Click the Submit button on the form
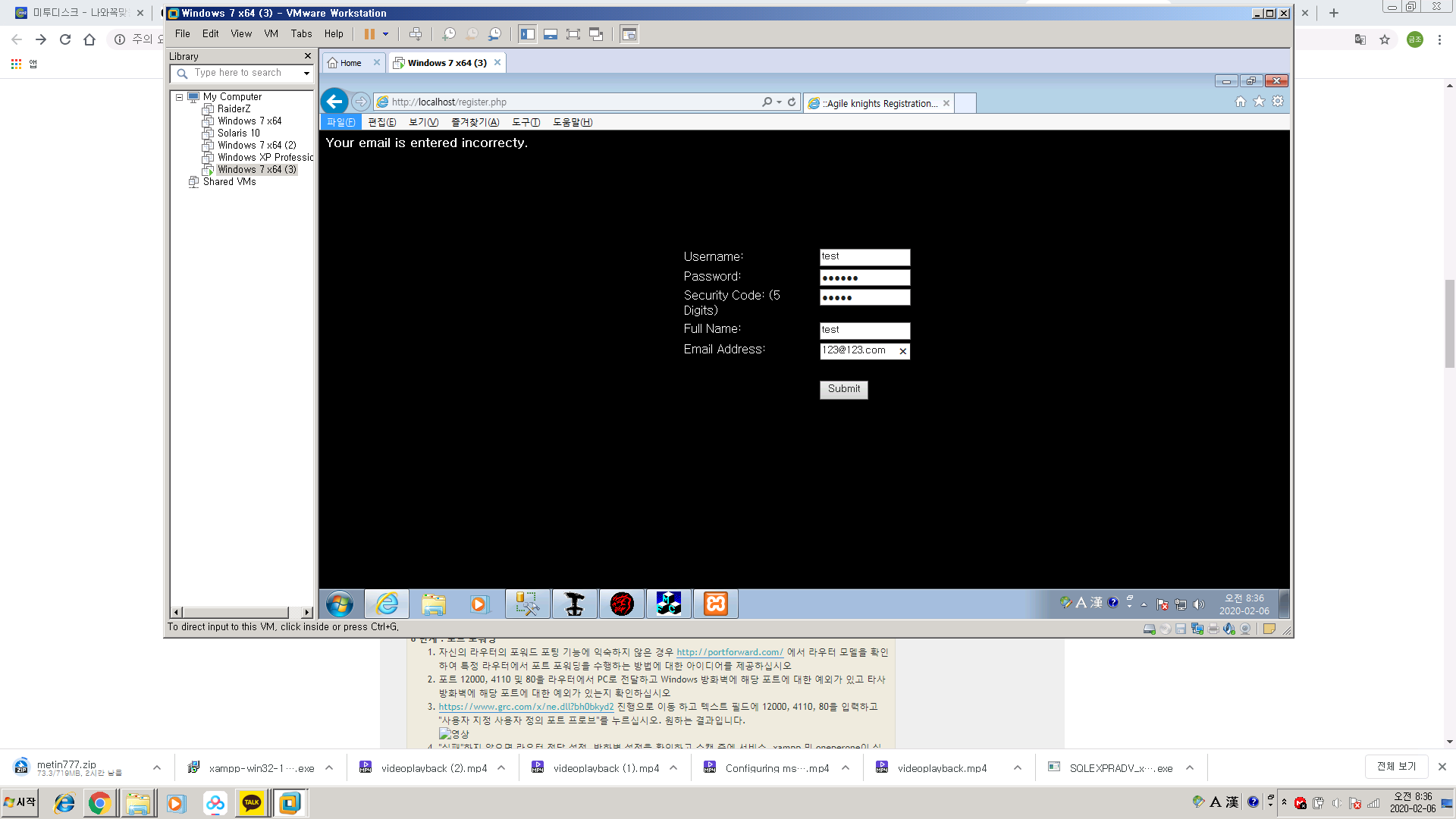 (x=843, y=389)
